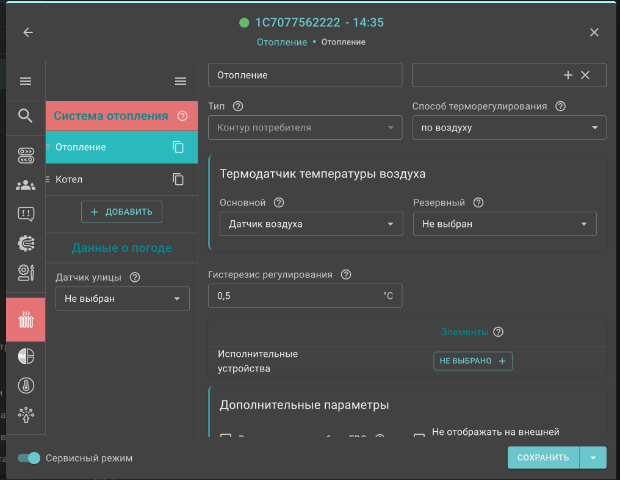Viewport: 620px width, 480px height.
Task: Click the Гистерезис регулирования input field
Action: click(x=295, y=296)
